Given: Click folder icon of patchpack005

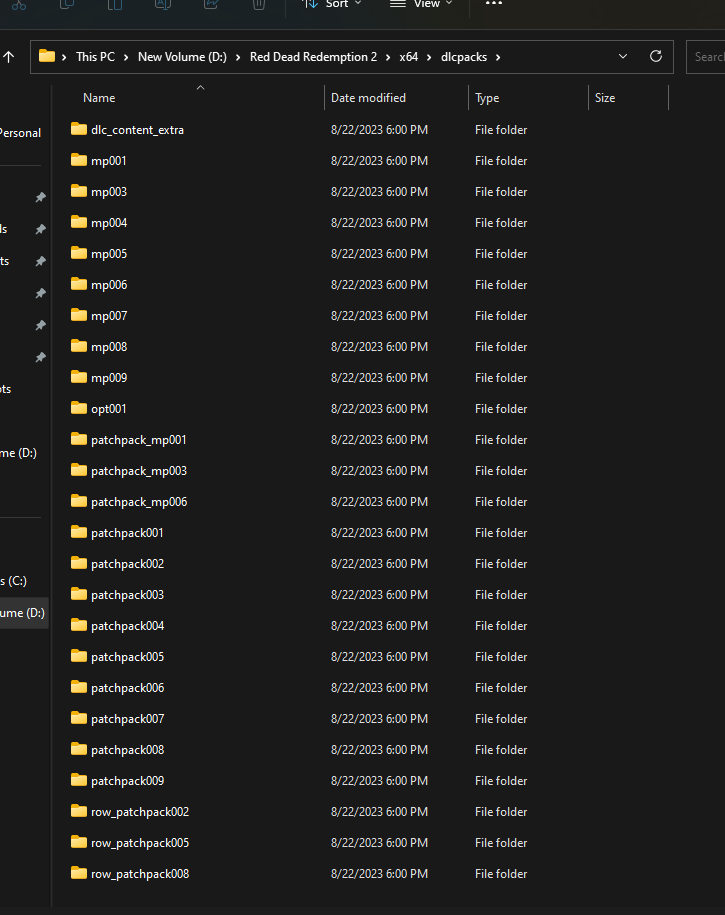Looking at the screenshot, I should (79, 656).
